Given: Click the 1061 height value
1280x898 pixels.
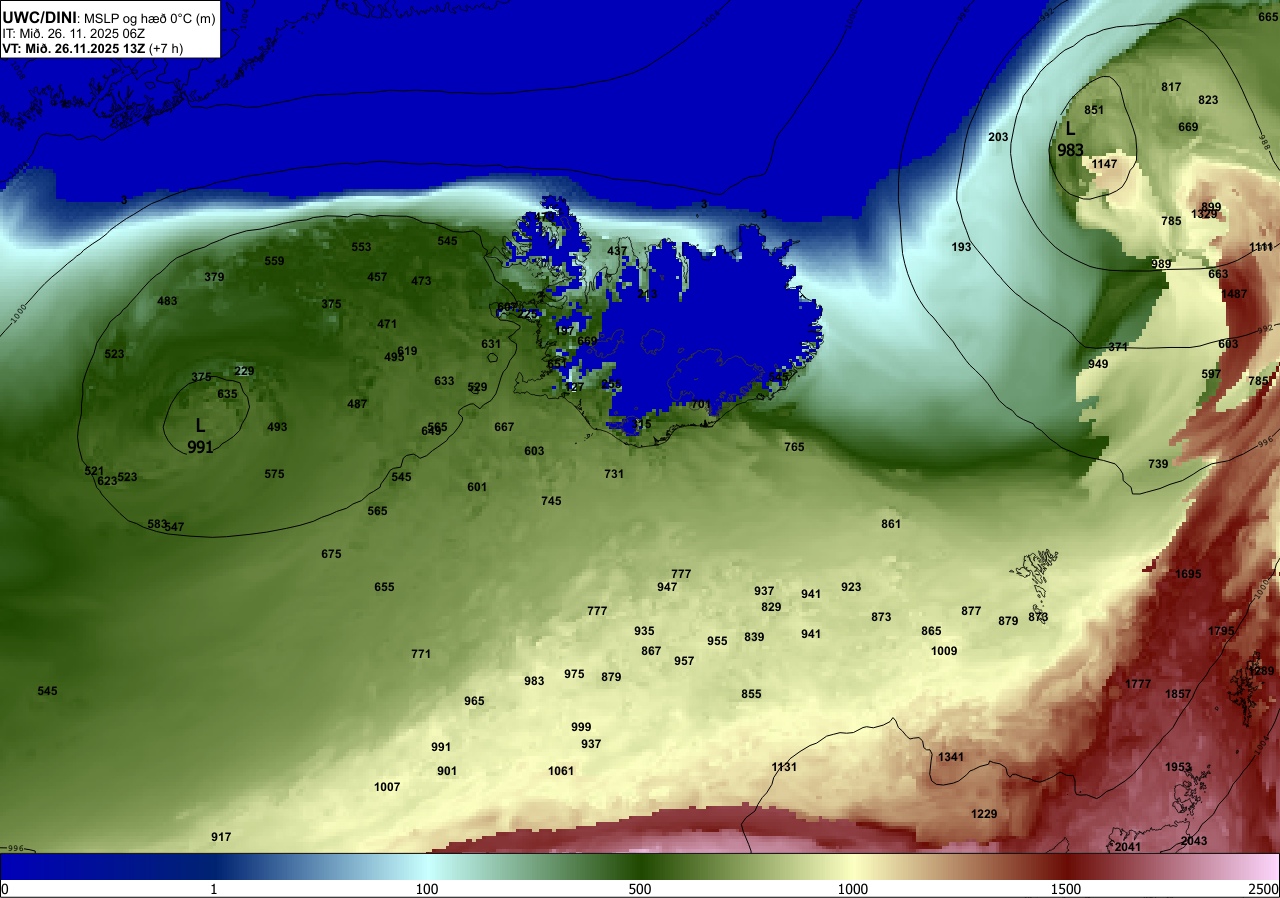Looking at the screenshot, I should [x=561, y=771].
